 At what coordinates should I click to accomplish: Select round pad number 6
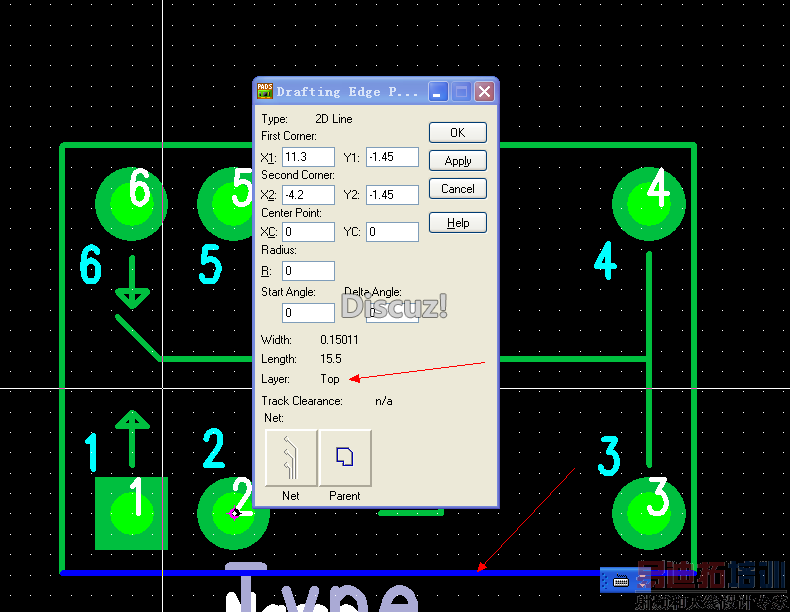131,203
